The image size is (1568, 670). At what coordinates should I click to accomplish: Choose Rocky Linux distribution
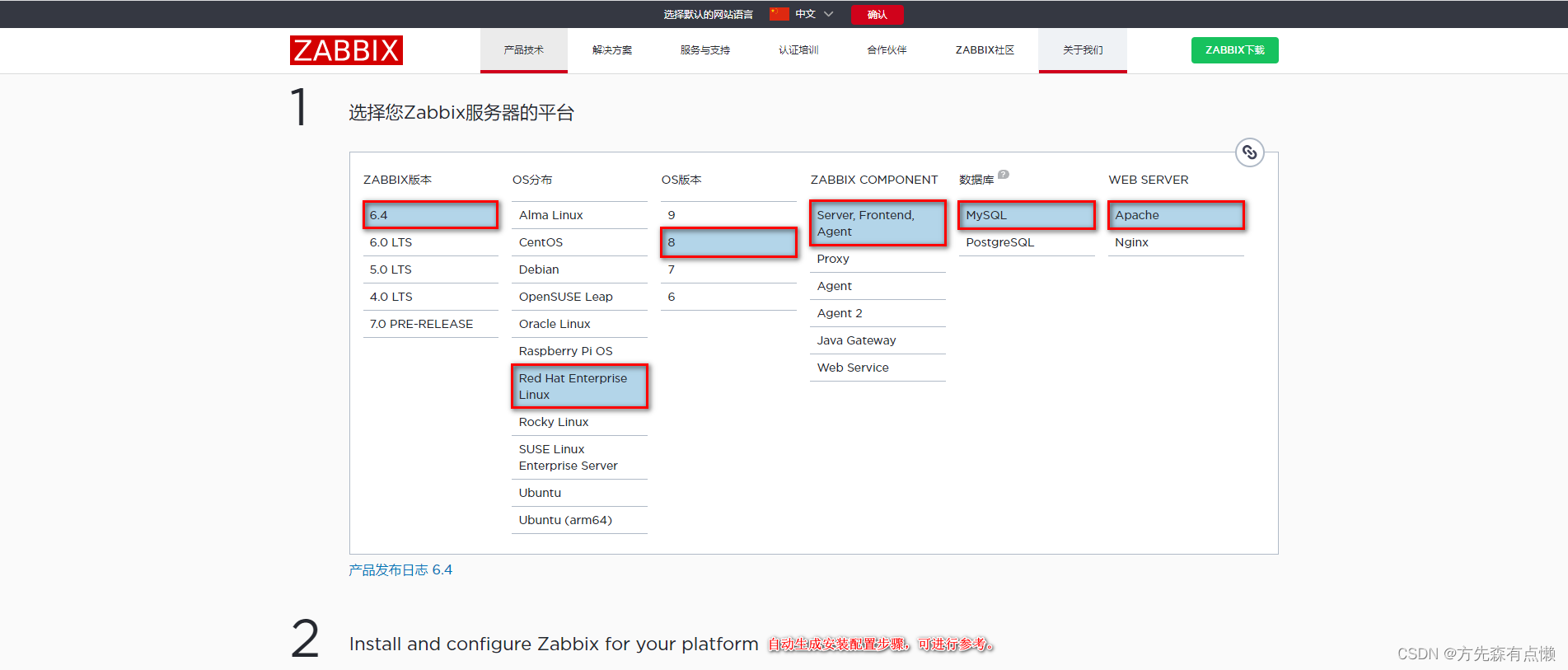pyautogui.click(x=579, y=422)
